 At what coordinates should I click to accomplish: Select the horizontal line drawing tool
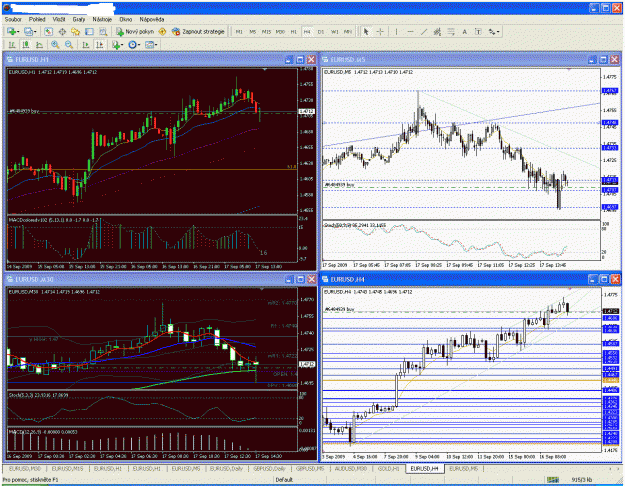(410, 31)
